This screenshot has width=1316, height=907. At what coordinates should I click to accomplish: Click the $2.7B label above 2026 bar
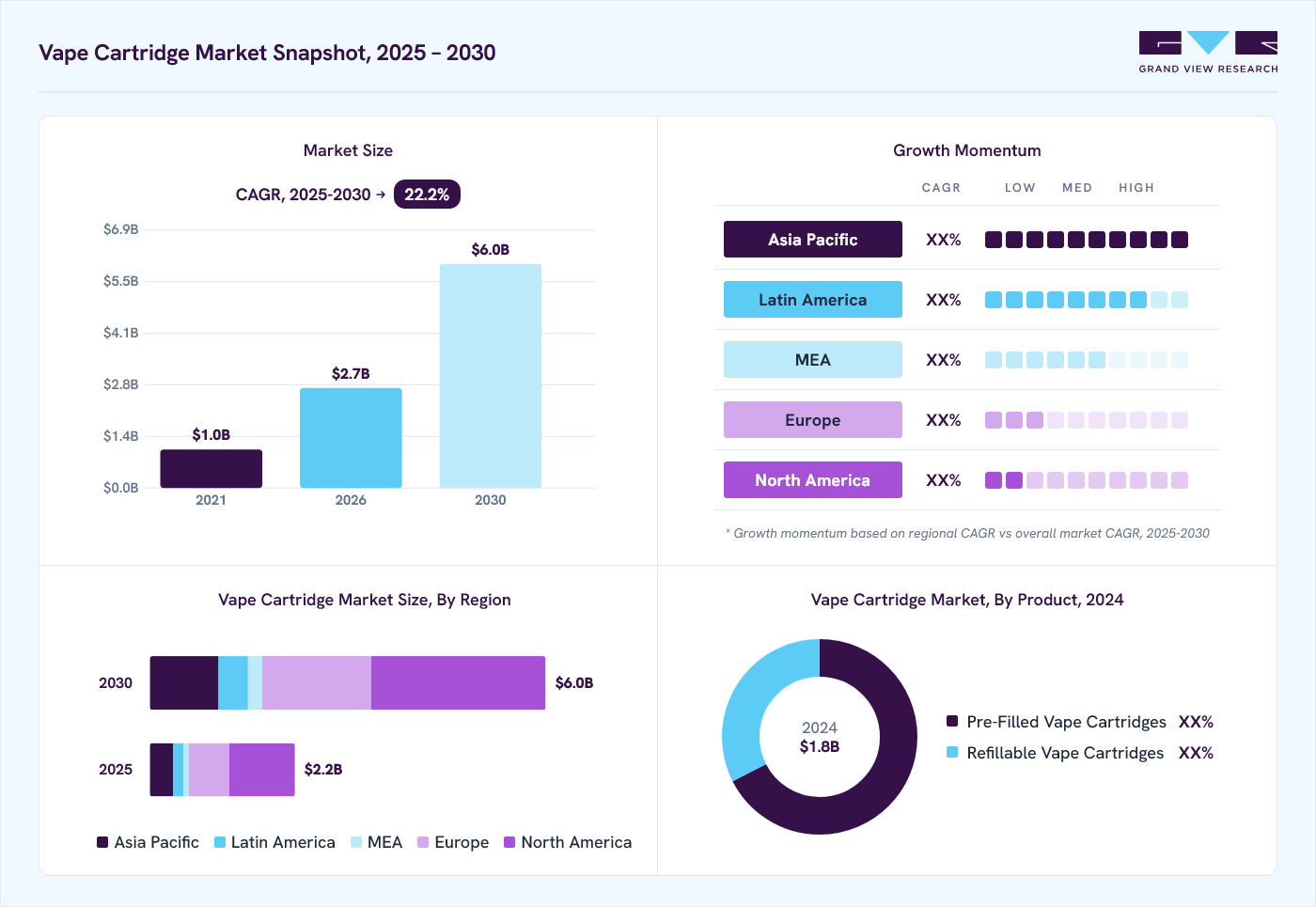pos(351,373)
